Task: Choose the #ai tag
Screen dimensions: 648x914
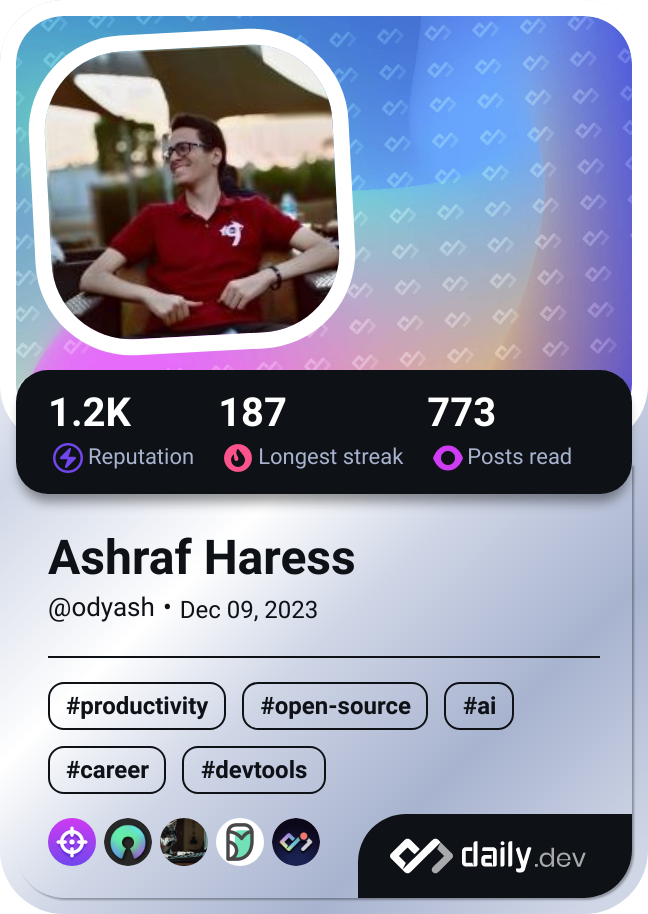Action: coord(479,706)
